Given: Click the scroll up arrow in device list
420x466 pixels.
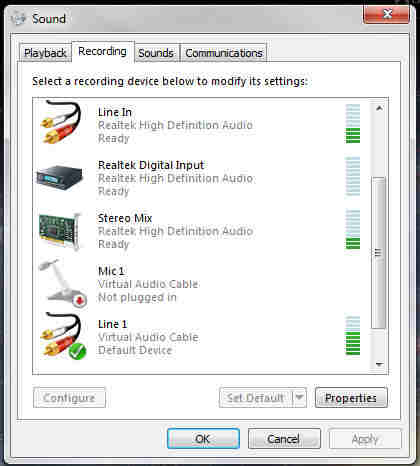Looking at the screenshot, I should [x=379, y=108].
